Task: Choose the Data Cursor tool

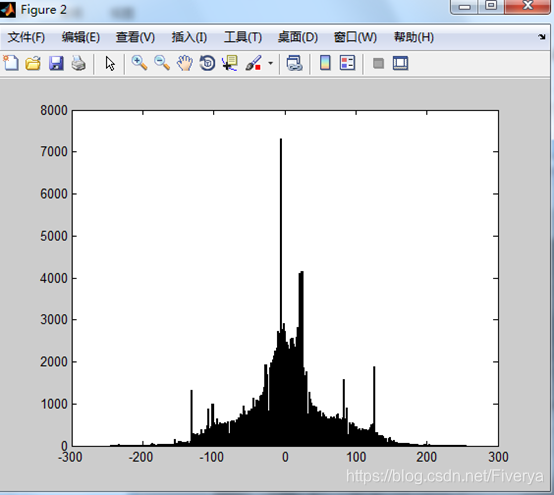Action: click(x=230, y=64)
